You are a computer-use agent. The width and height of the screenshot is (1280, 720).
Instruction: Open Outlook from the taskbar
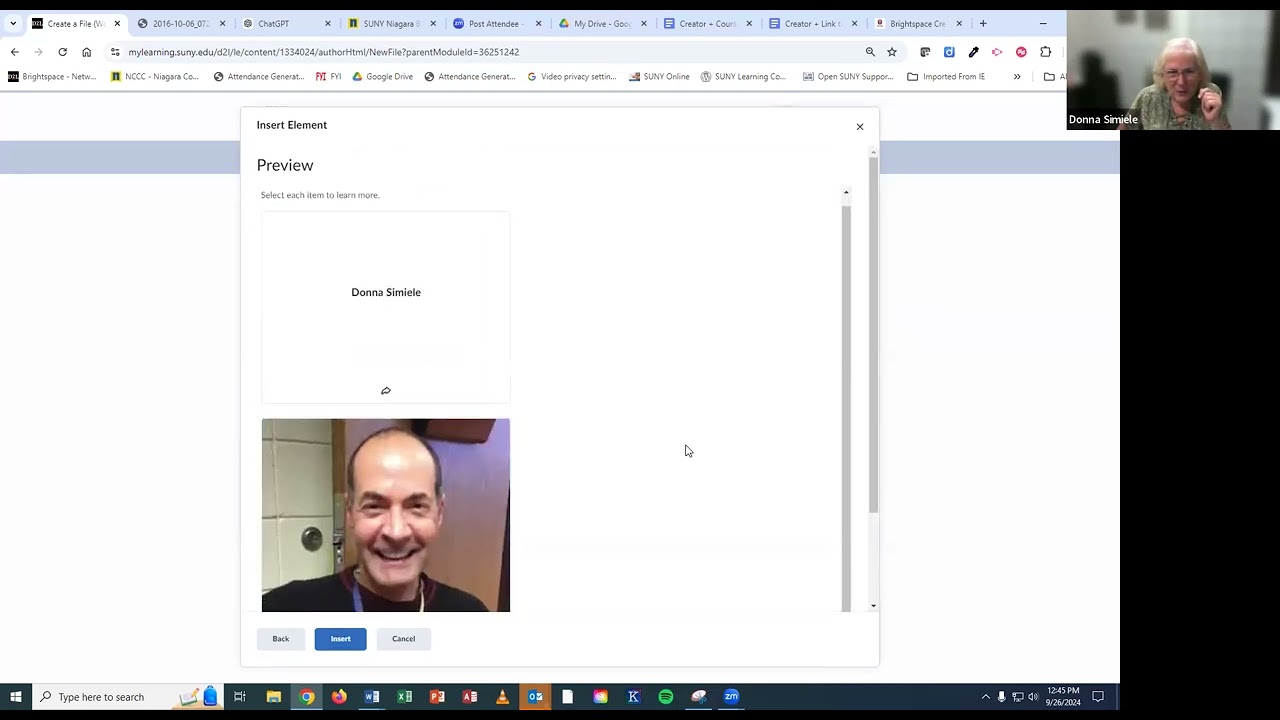click(535, 697)
